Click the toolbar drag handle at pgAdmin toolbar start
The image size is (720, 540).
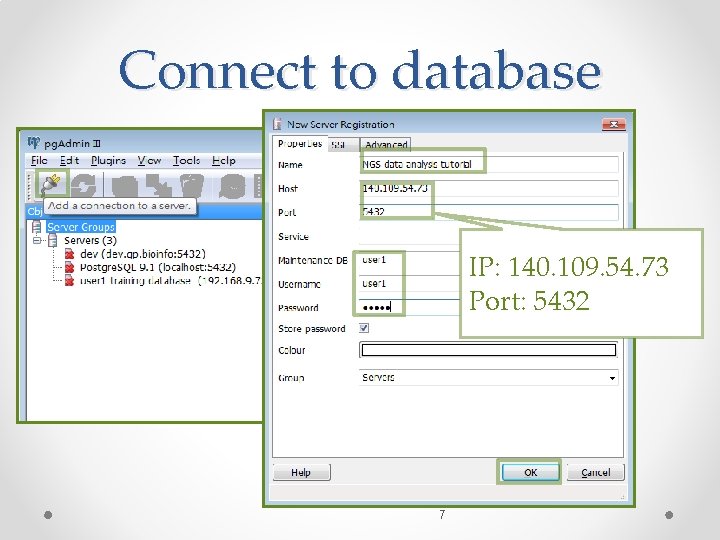click(x=29, y=186)
